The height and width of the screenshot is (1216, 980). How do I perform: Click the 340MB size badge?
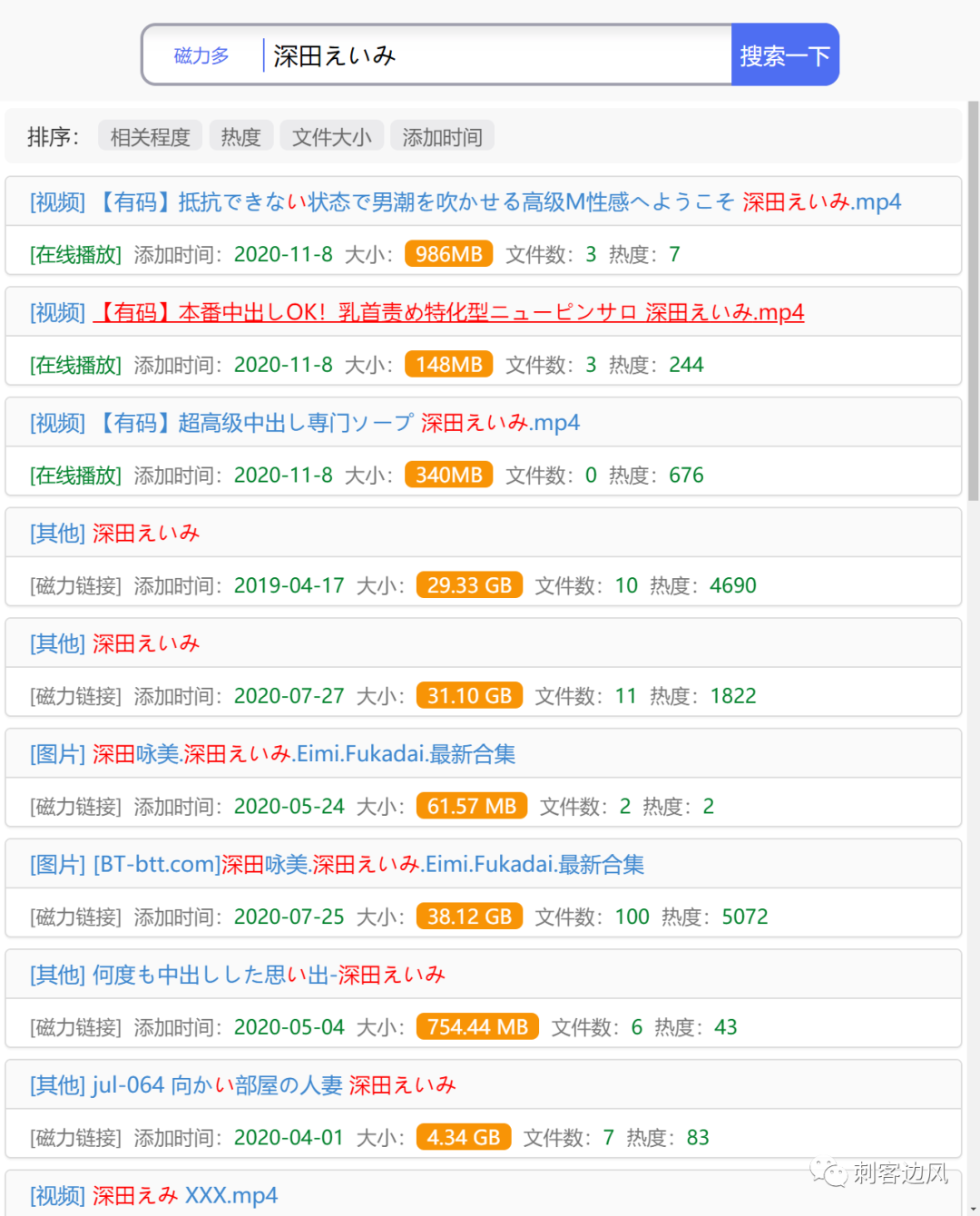point(448,476)
